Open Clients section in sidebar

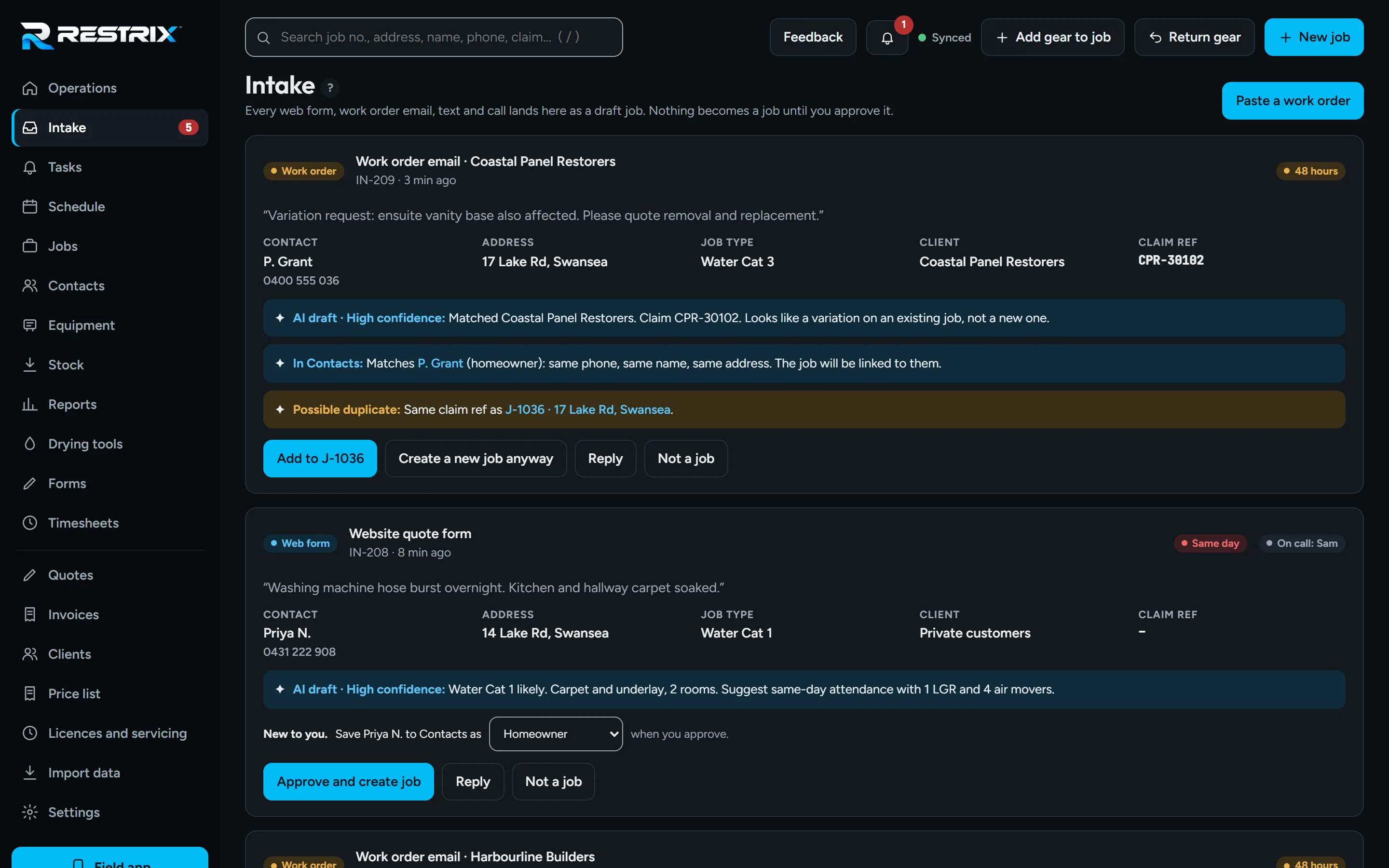point(109,654)
